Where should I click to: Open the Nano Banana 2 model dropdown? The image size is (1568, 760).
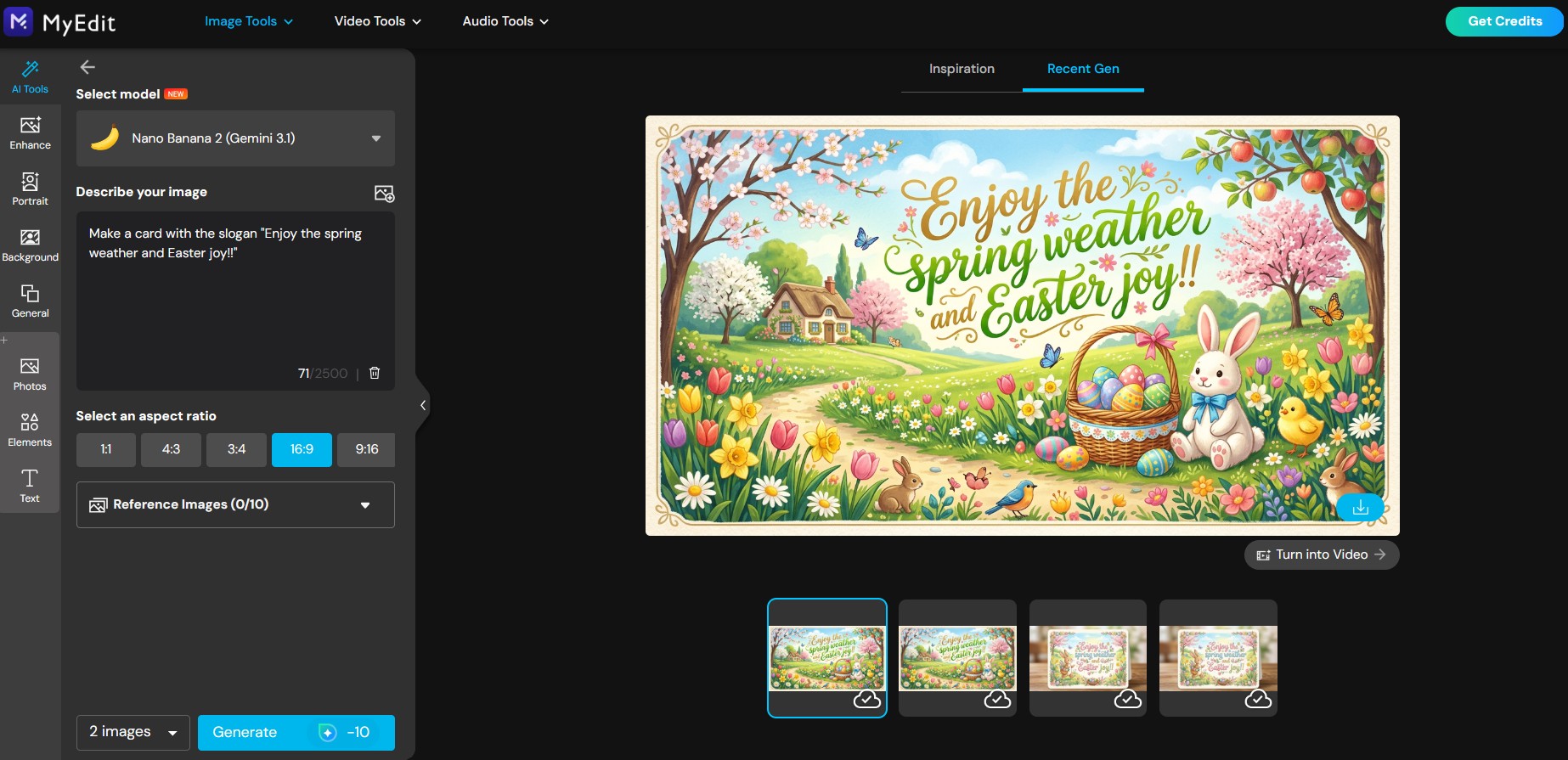235,138
